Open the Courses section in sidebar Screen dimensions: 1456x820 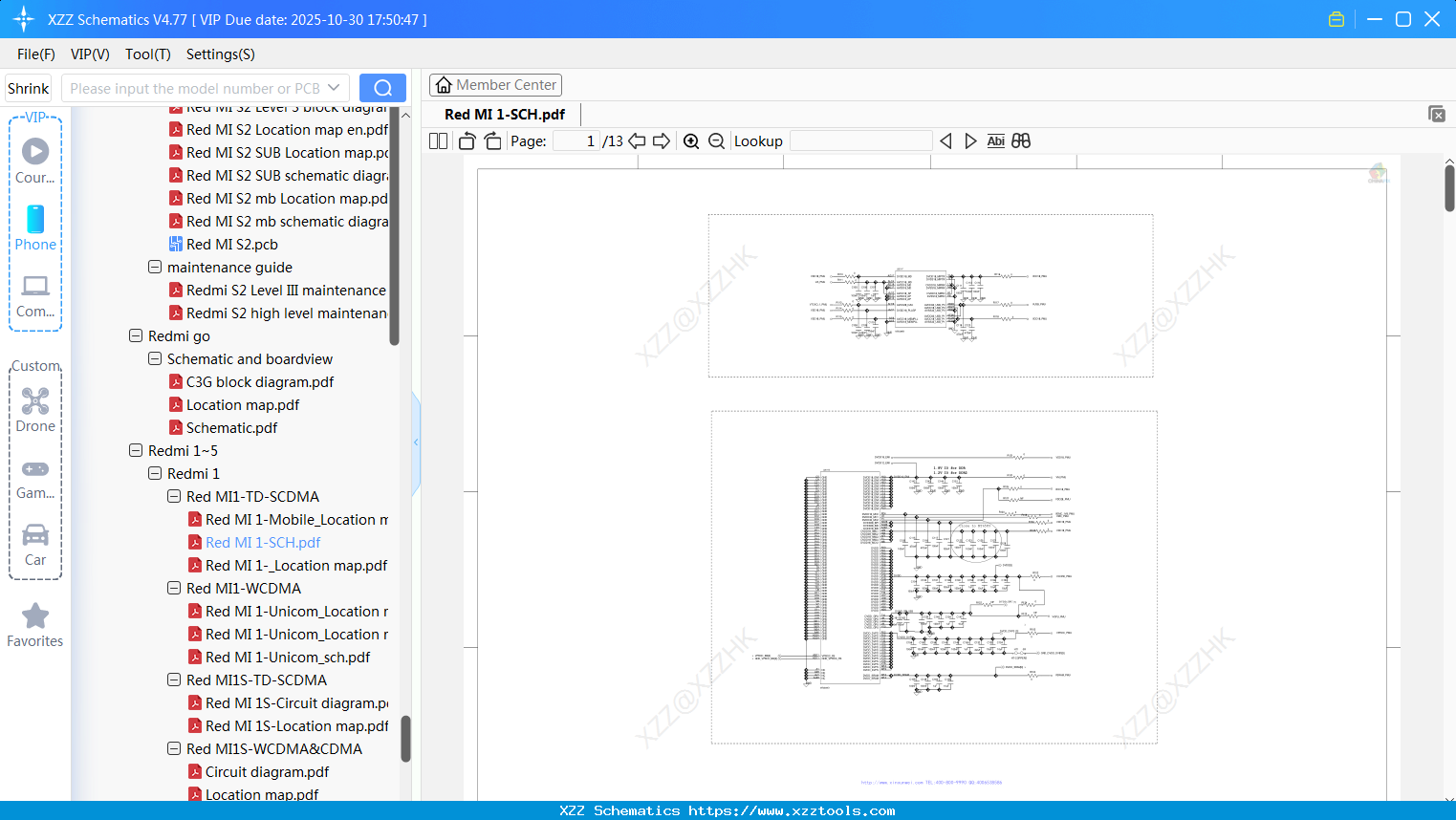[x=35, y=162]
